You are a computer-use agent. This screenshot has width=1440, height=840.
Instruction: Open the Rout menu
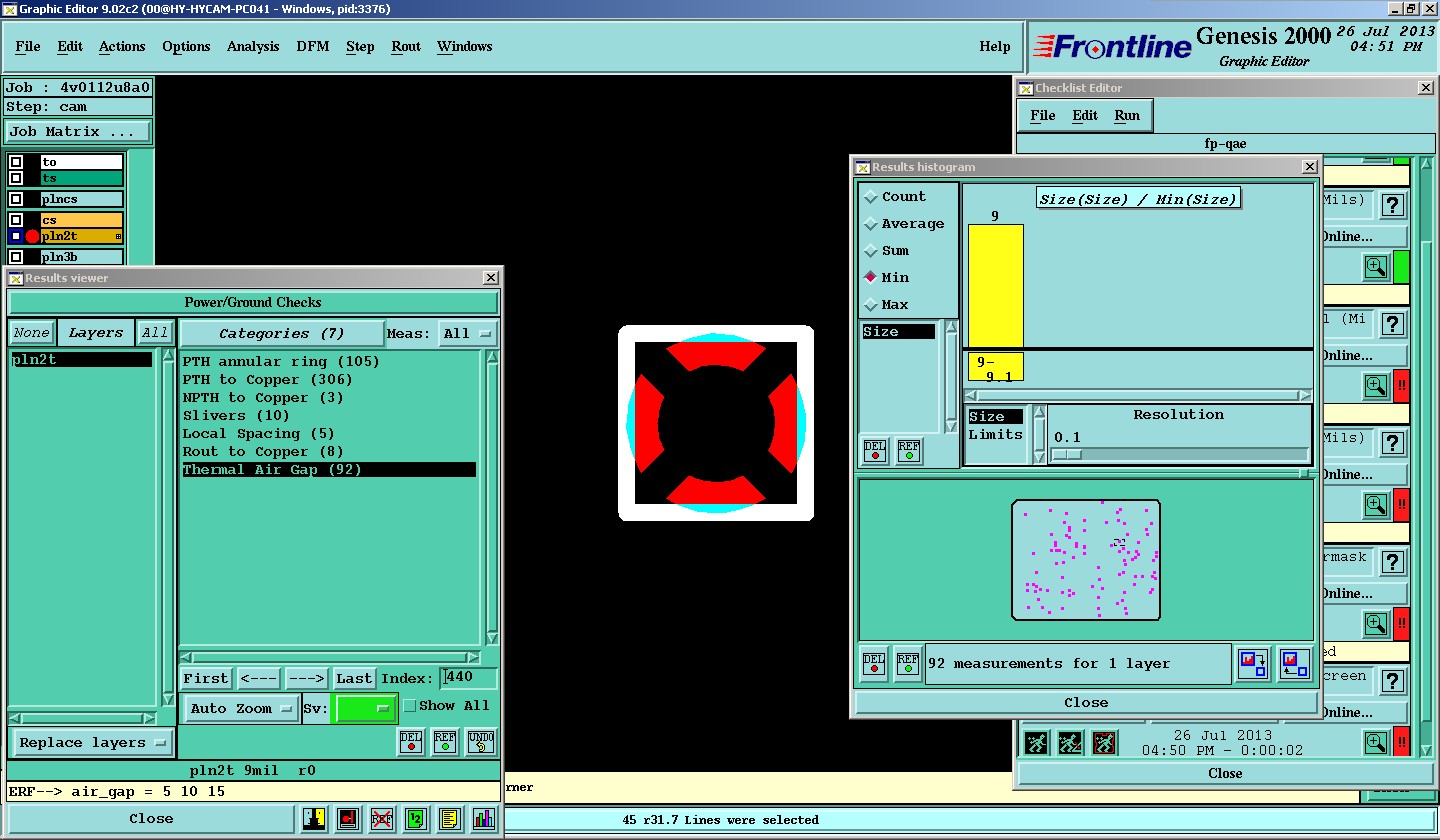[x=406, y=46]
